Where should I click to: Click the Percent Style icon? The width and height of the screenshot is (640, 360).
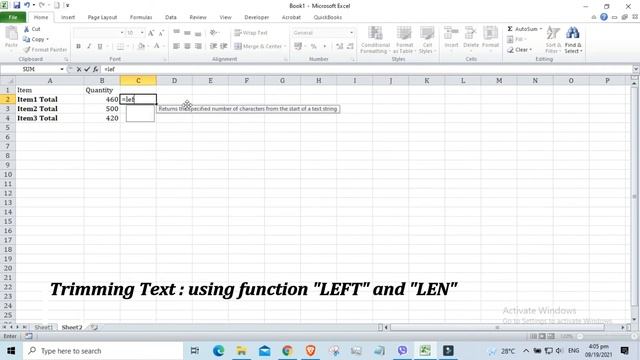[313, 46]
